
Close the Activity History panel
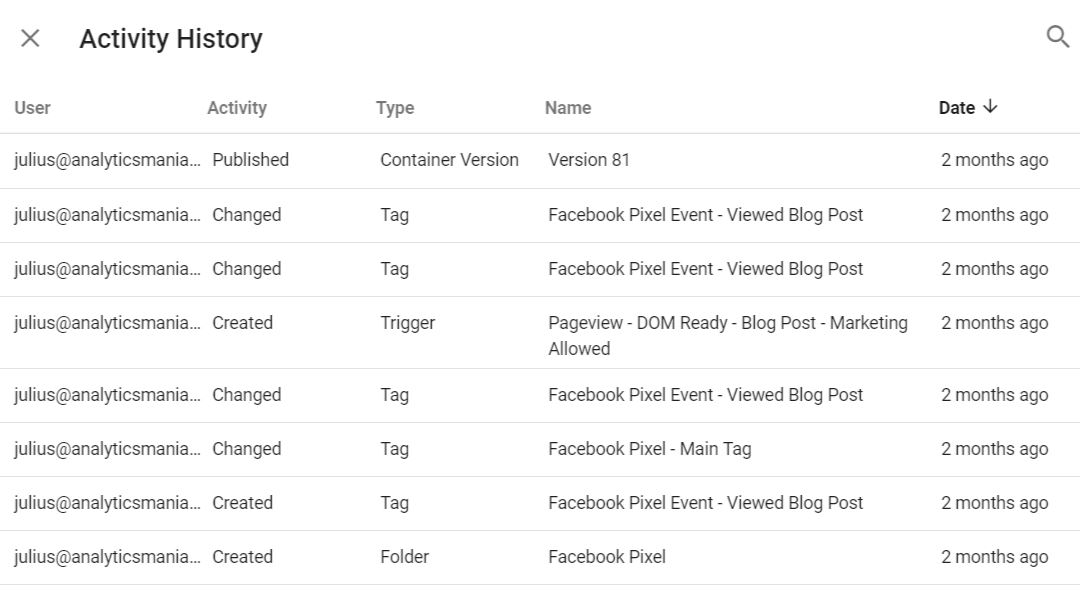[30, 38]
